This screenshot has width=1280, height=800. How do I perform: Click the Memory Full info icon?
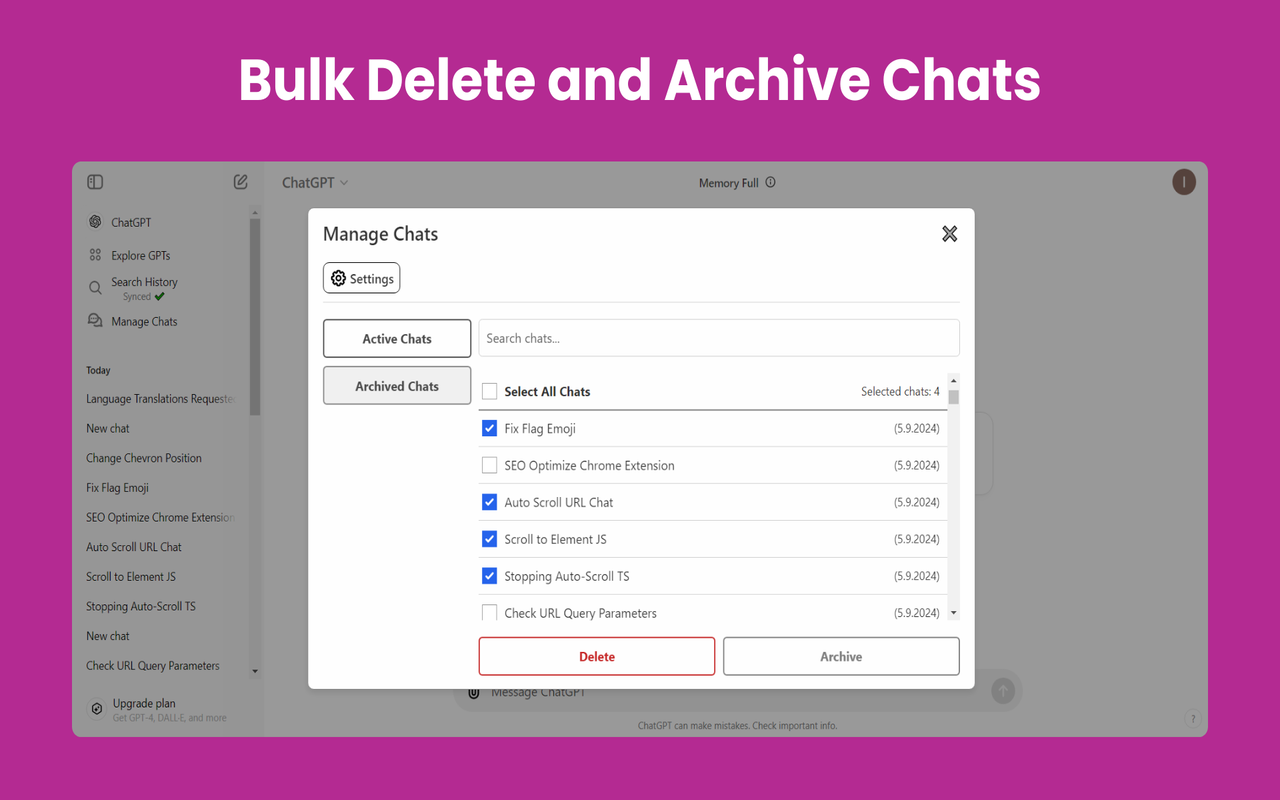pyautogui.click(x=770, y=183)
